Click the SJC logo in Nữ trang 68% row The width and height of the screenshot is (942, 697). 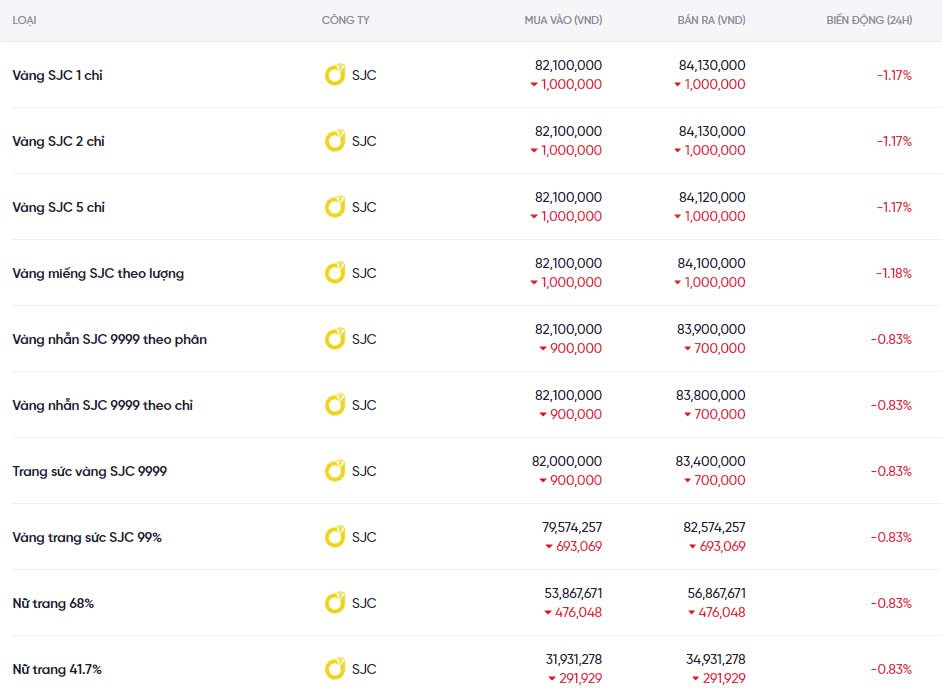coord(335,603)
